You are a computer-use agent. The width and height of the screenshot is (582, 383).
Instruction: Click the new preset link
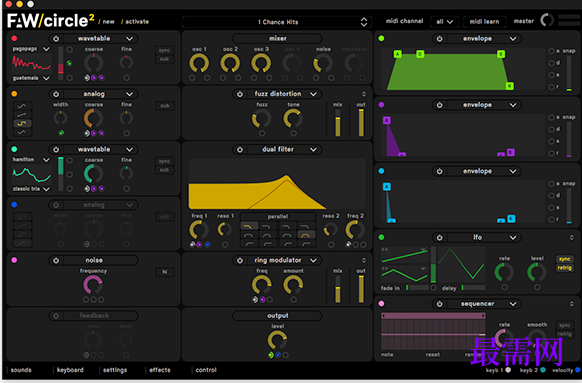(107, 22)
